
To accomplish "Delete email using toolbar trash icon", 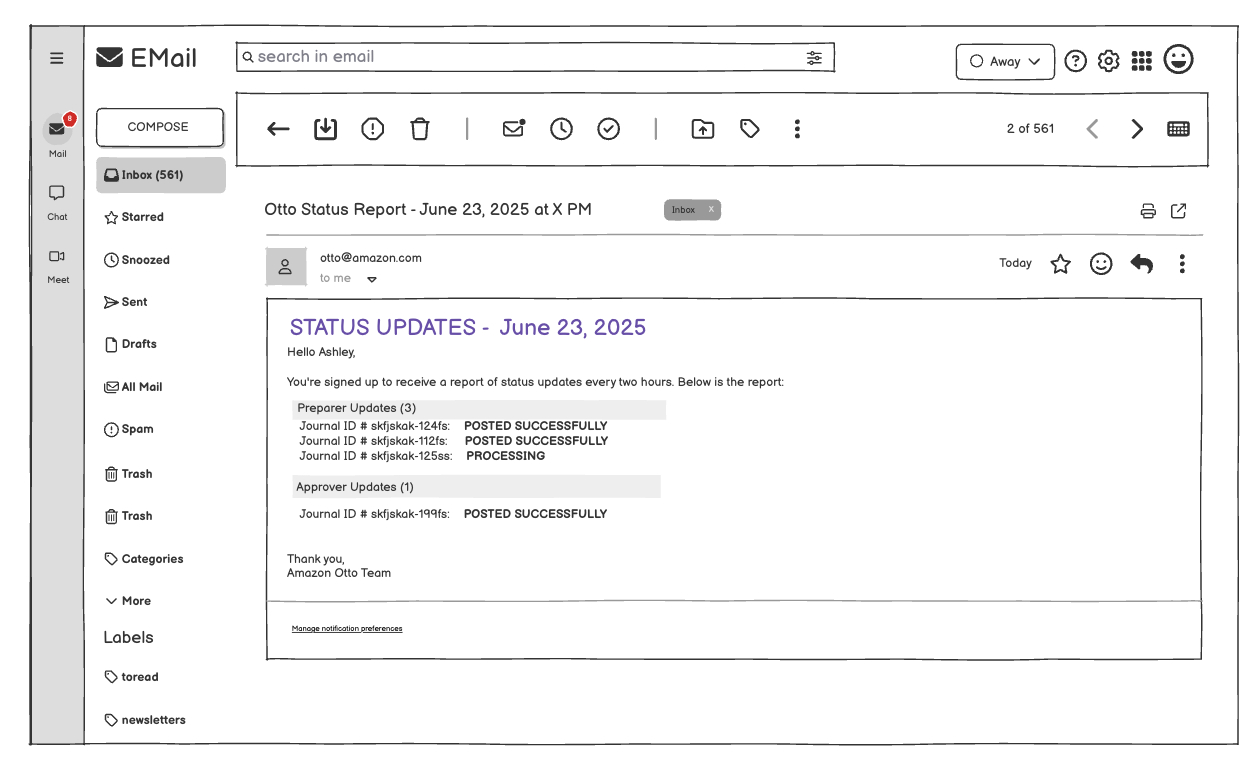I will (420, 129).
